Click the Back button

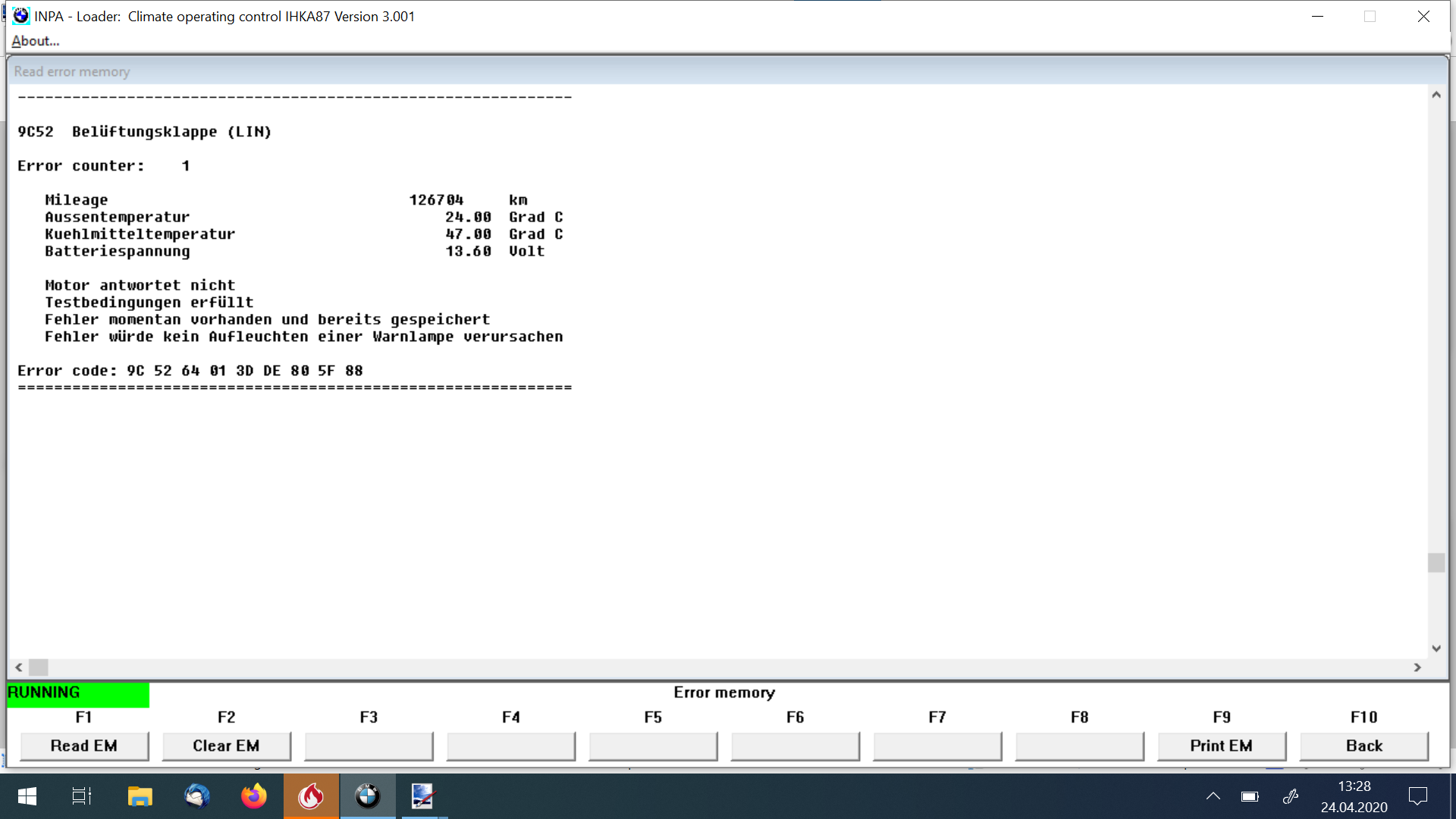point(1364,746)
